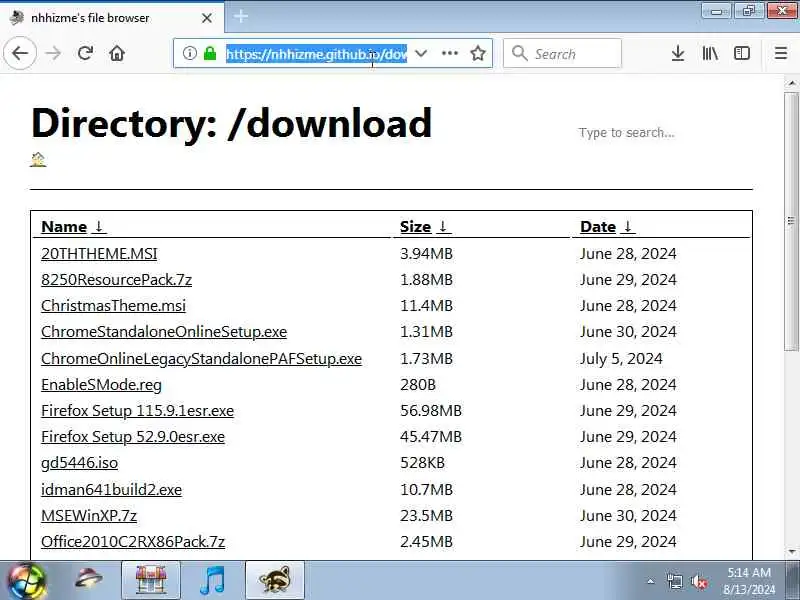Open EnableSMode.reg file link
The width and height of the screenshot is (800, 600).
pos(101,385)
